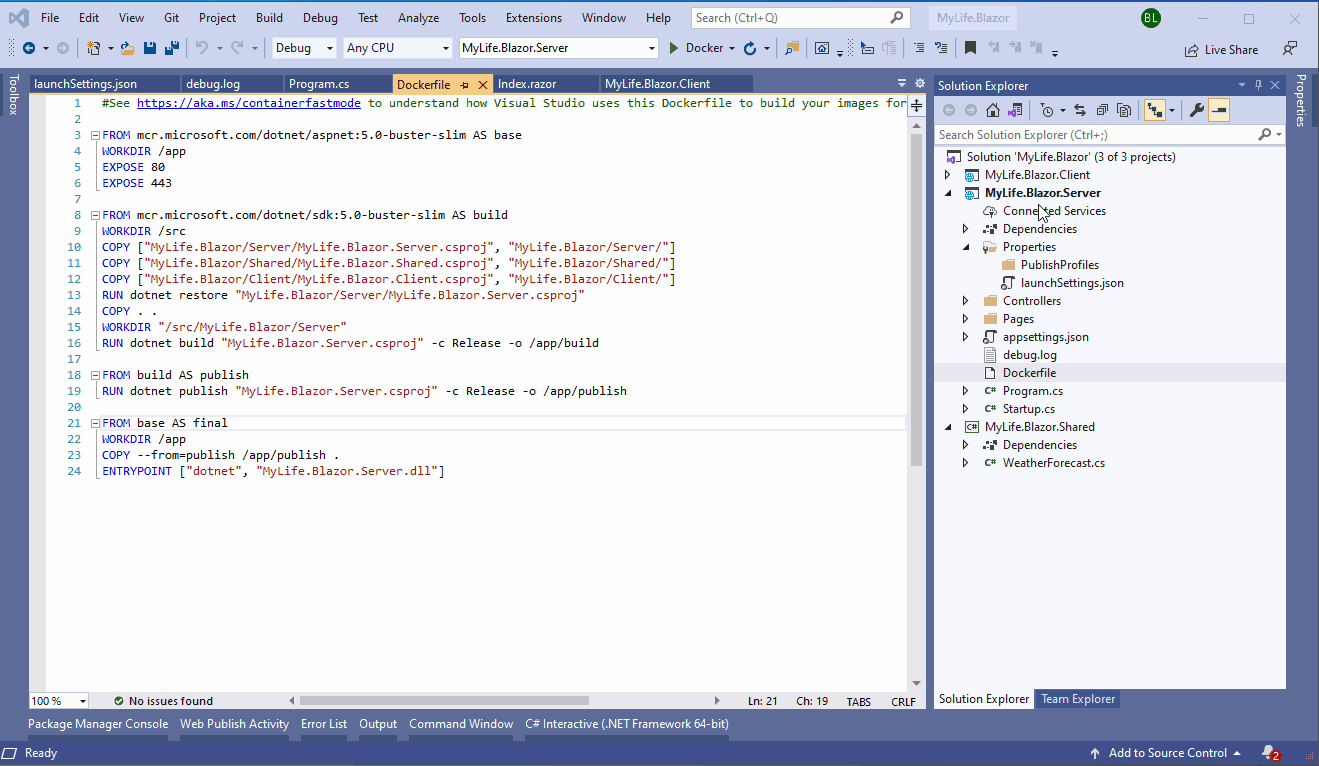The width and height of the screenshot is (1319, 766).
Task: Click Sync with Active Document icon
Action: point(1080,110)
